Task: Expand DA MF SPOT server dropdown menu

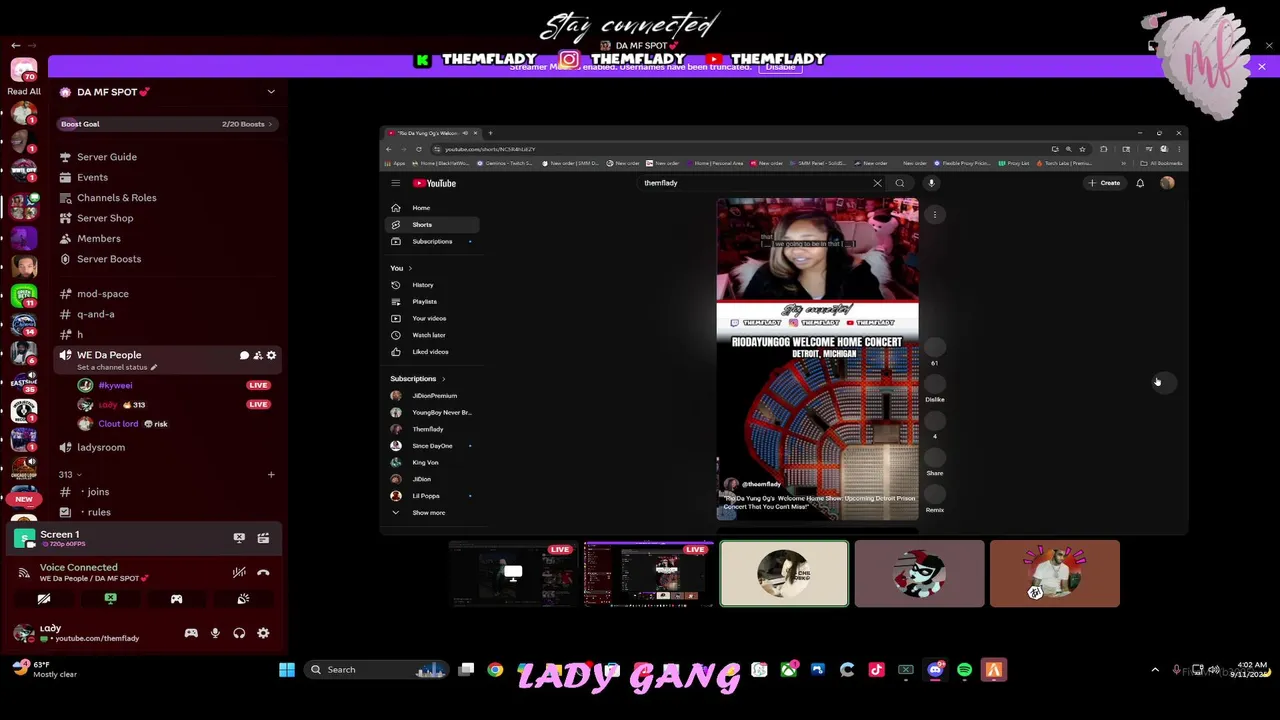Action: tap(271, 92)
